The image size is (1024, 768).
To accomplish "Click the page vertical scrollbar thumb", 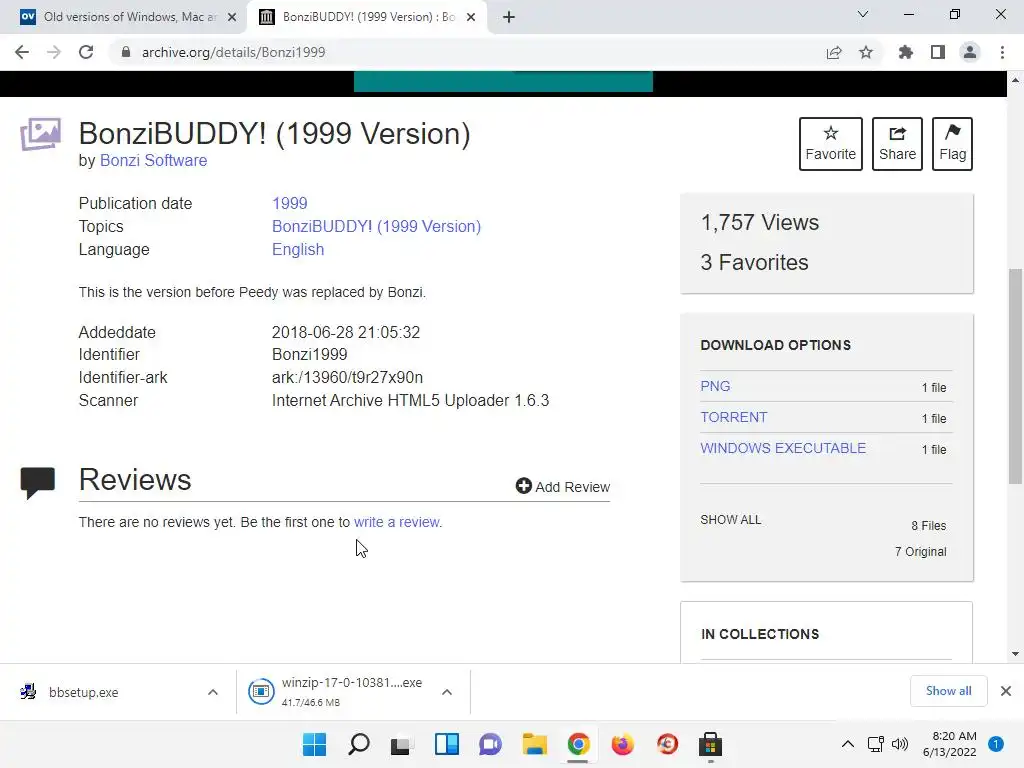I will click(1015, 376).
